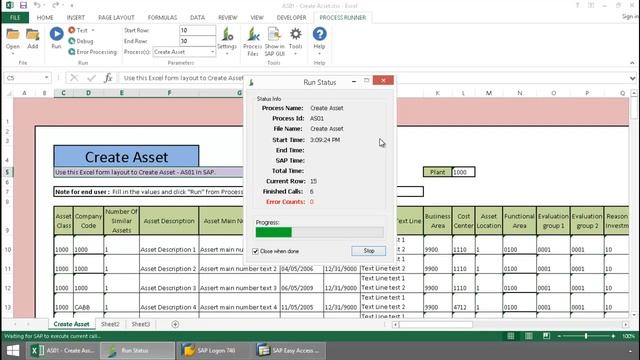This screenshot has height=360, width=640.
Task: Switch to Normal view in status bar
Action: click(x=511, y=336)
